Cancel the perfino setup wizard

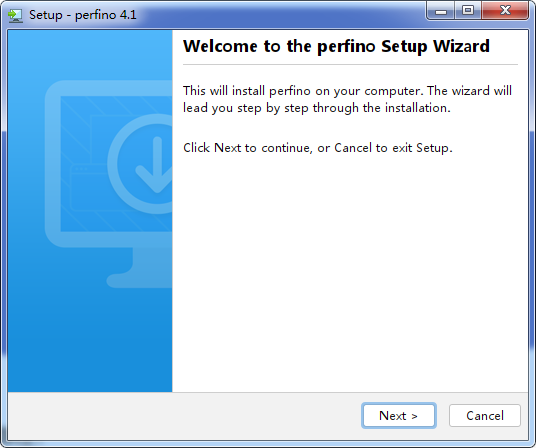485,416
